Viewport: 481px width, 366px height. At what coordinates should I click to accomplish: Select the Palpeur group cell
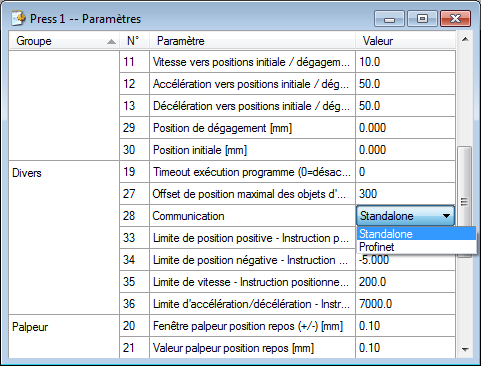point(64,336)
